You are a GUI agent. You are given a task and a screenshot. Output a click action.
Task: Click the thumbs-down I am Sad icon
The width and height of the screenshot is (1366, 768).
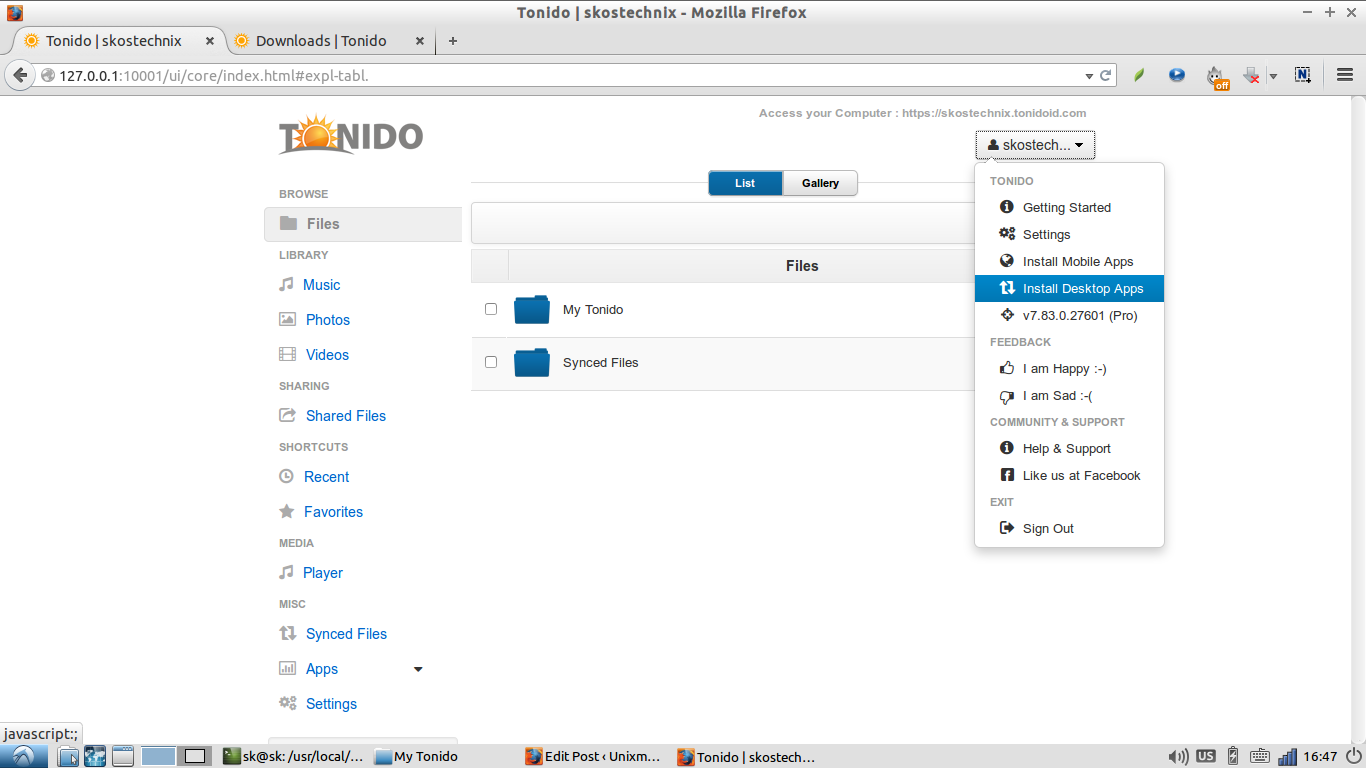coord(1007,396)
